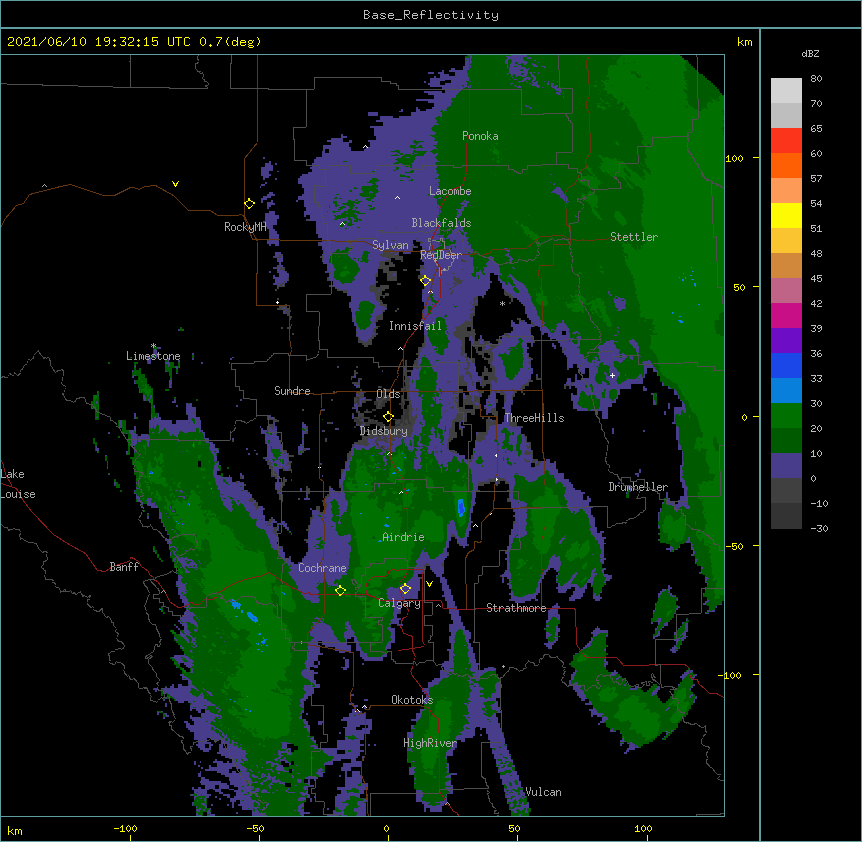Click the yellow diamond marker below RedDeer

tap(426, 281)
